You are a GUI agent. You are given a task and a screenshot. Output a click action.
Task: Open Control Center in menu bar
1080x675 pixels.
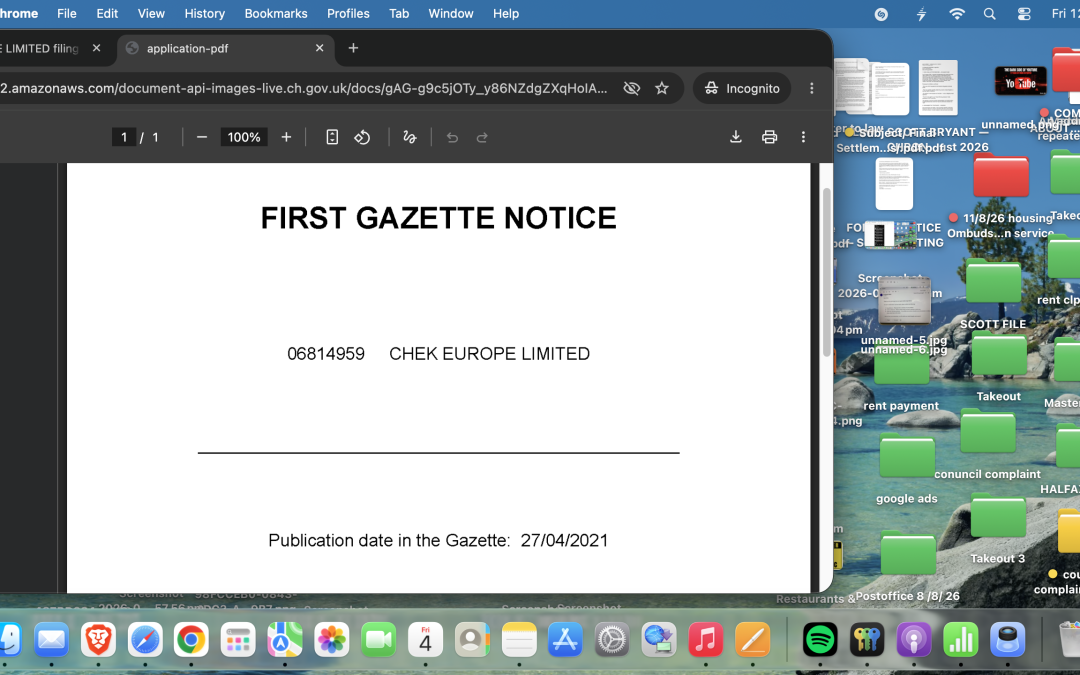pos(1024,14)
